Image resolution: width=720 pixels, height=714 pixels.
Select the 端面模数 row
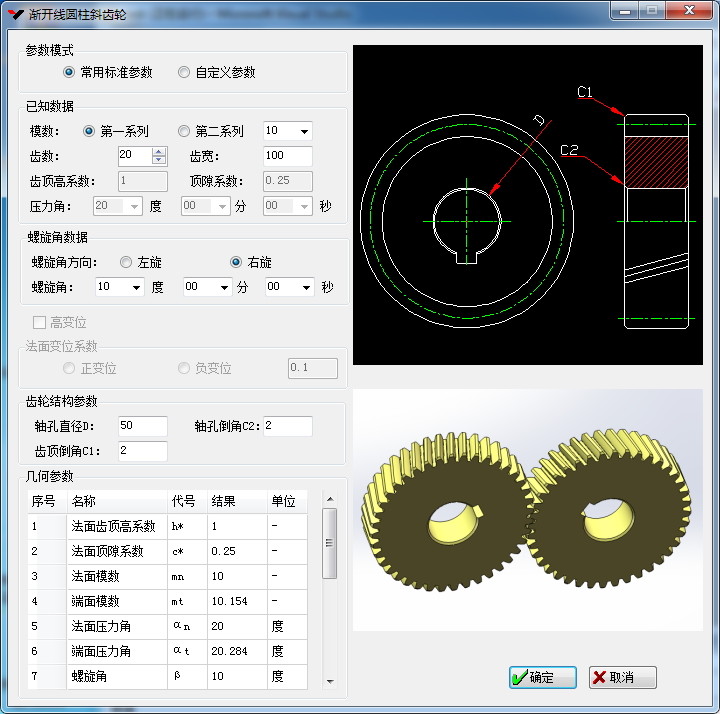(167, 601)
